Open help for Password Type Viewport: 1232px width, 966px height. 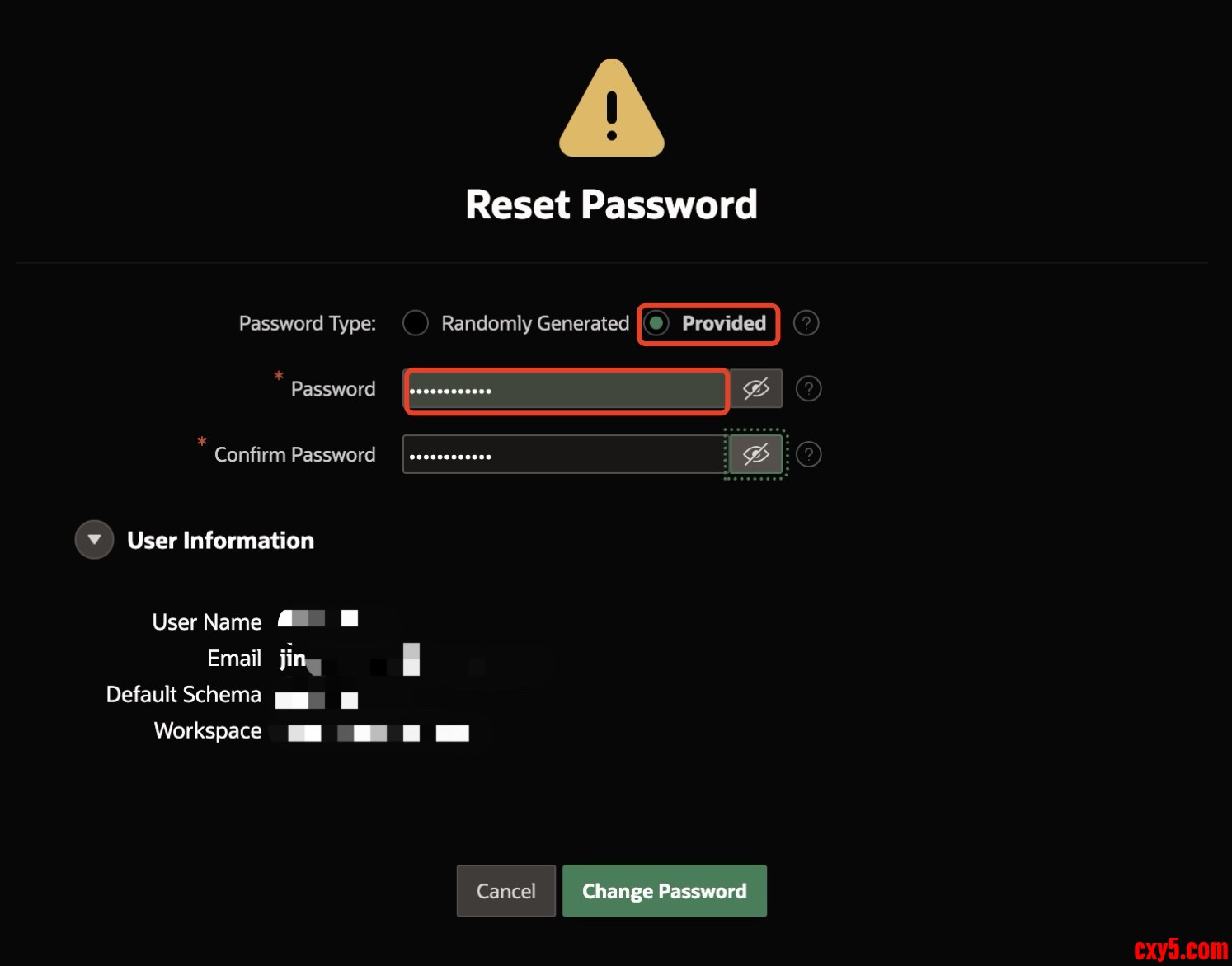tap(806, 323)
